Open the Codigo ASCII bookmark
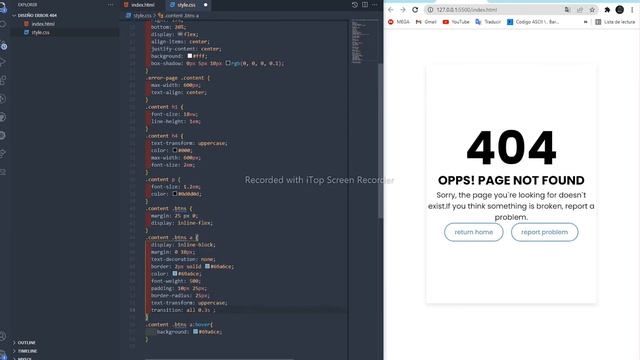Screen dimensions: 640x360 (533, 22)
